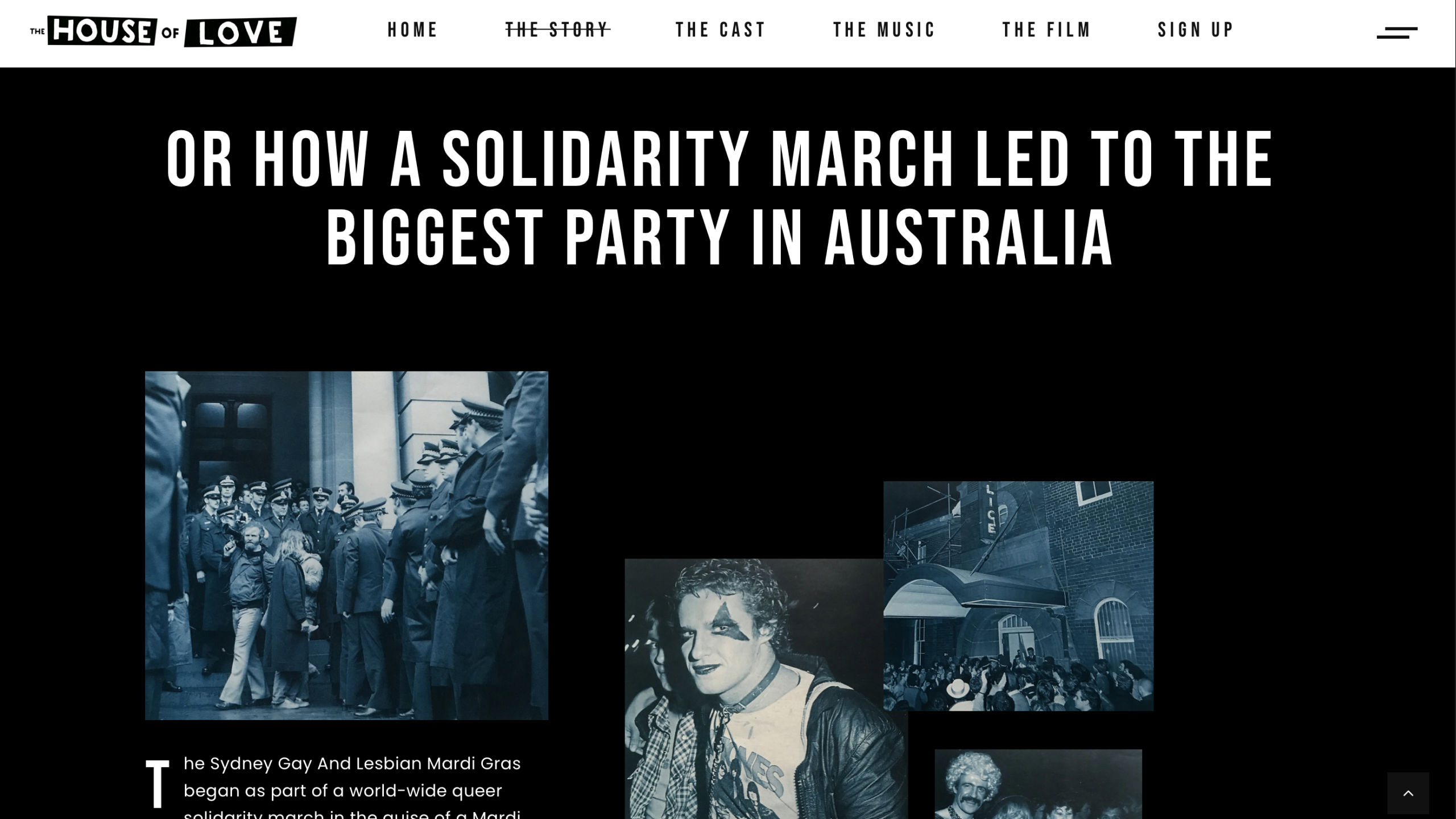Open the hamburger menu icon
This screenshot has width=1456, height=819.
pos(1396,33)
